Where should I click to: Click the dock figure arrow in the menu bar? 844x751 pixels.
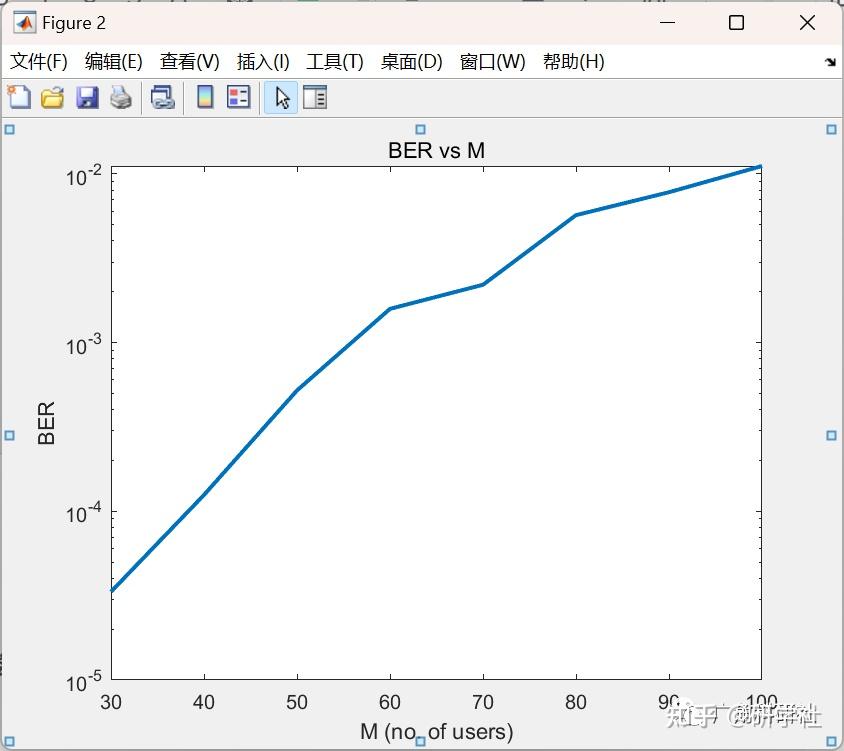coord(830,62)
